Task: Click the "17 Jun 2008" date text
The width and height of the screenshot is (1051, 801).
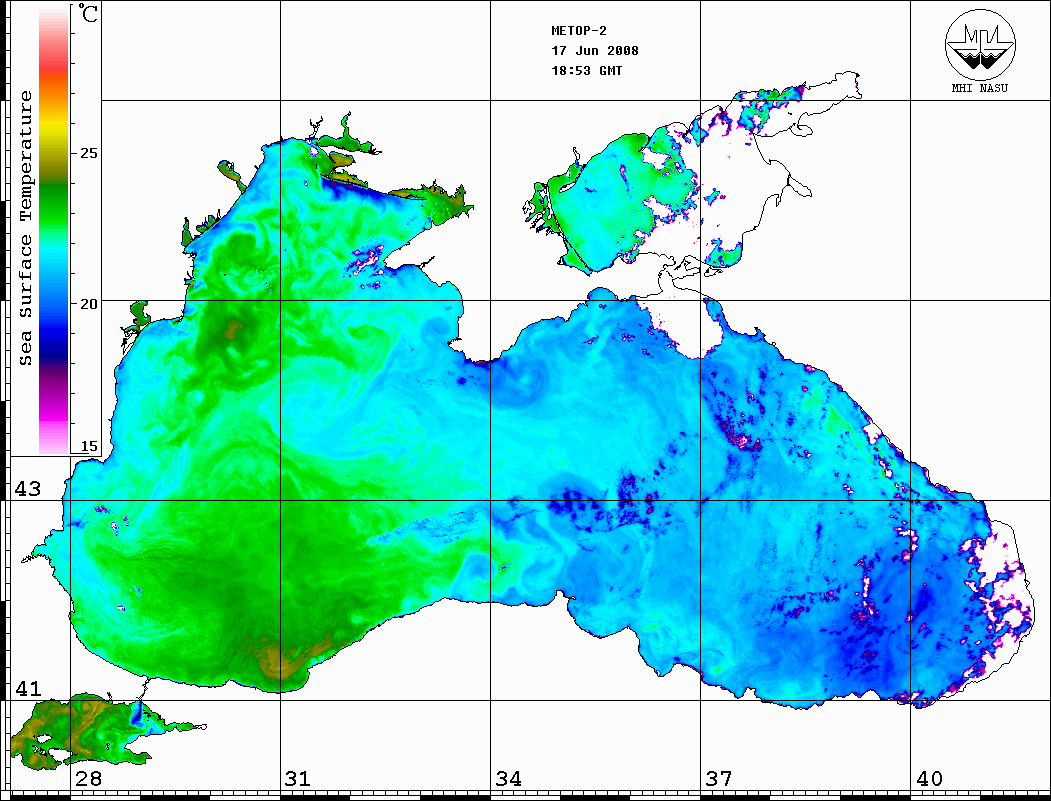Action: click(595, 51)
